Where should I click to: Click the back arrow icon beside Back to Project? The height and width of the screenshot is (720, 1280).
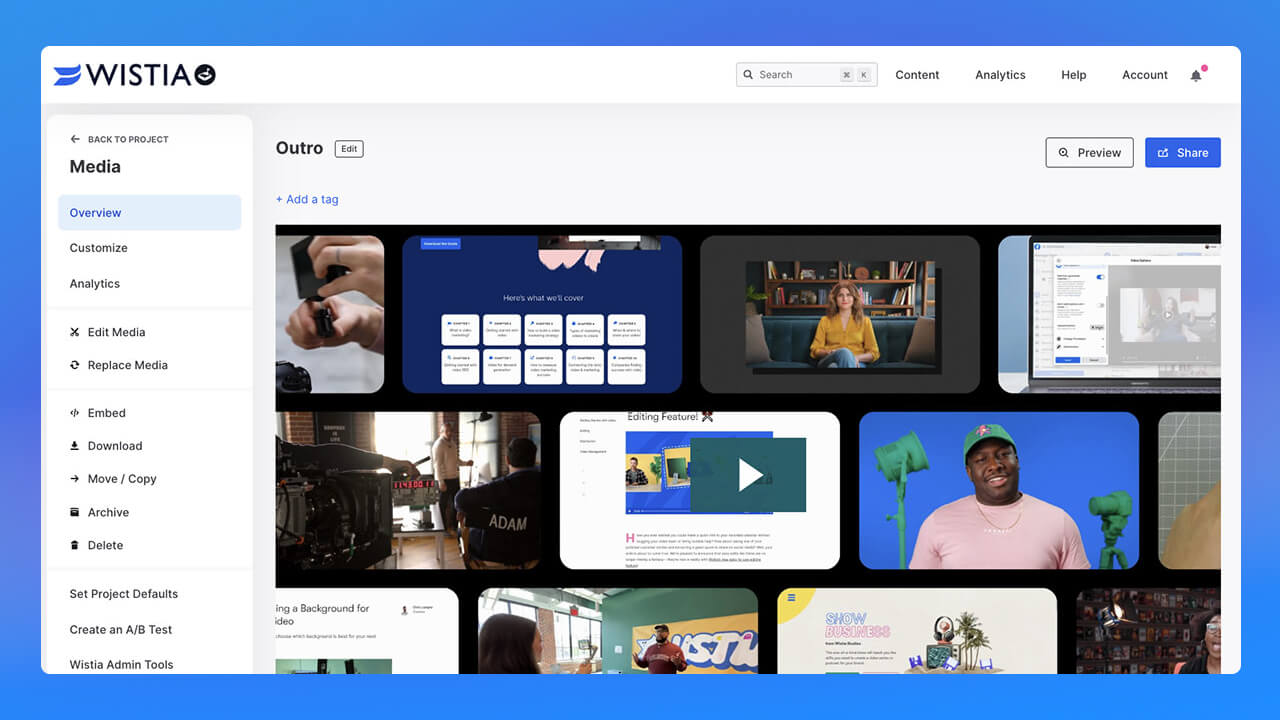click(x=75, y=139)
